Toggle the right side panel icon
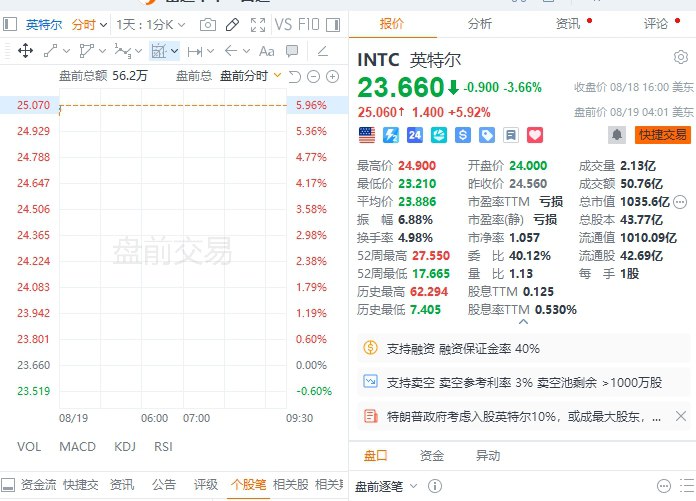Screen dimensions: 696x501 point(333,24)
